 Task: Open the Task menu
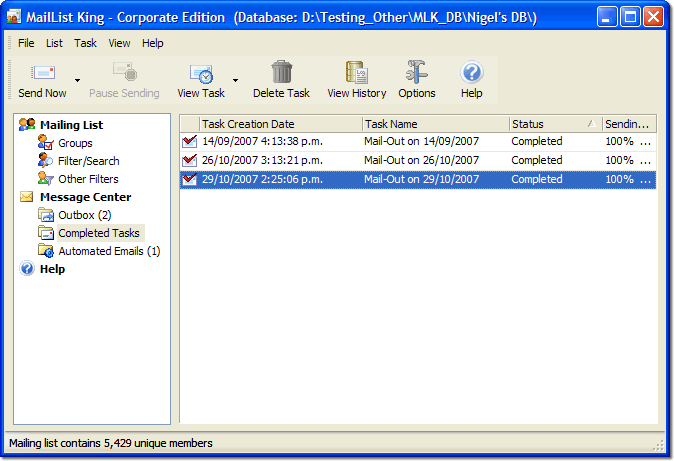85,43
